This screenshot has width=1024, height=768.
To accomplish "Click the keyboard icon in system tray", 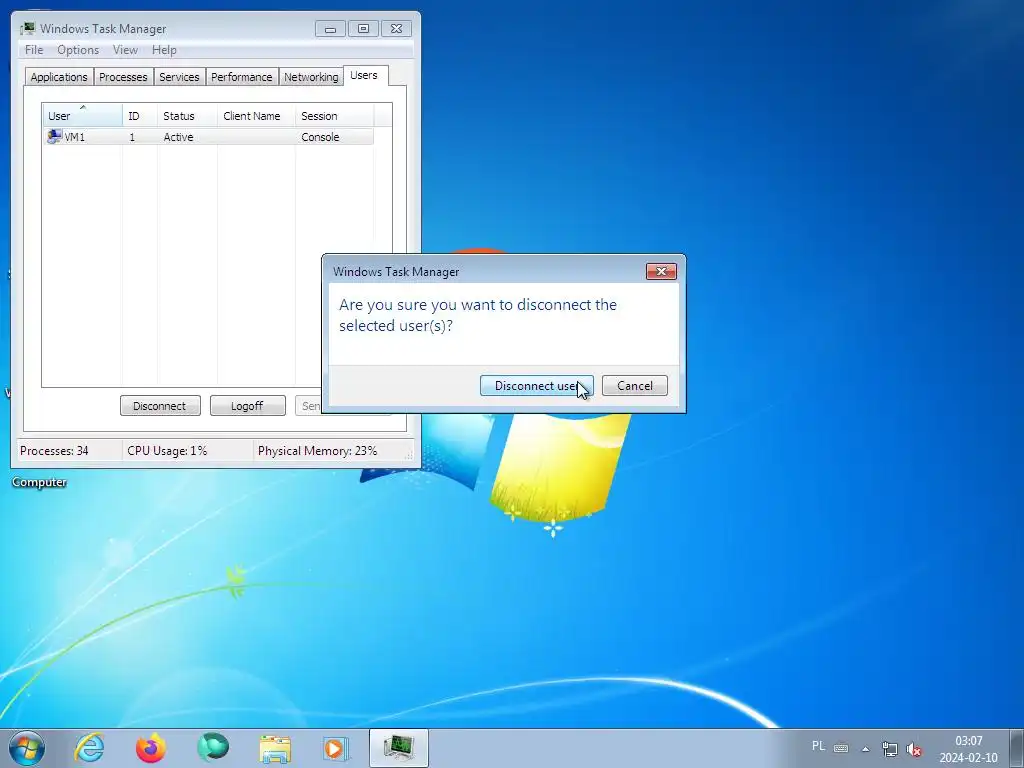I will click(841, 748).
